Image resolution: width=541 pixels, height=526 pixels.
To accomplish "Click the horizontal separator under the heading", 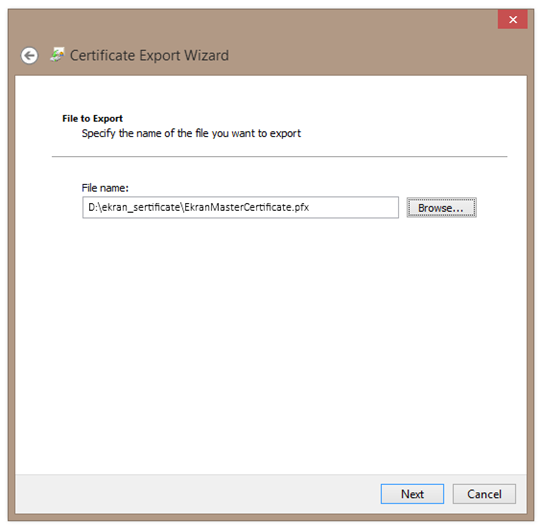I will 279,157.
